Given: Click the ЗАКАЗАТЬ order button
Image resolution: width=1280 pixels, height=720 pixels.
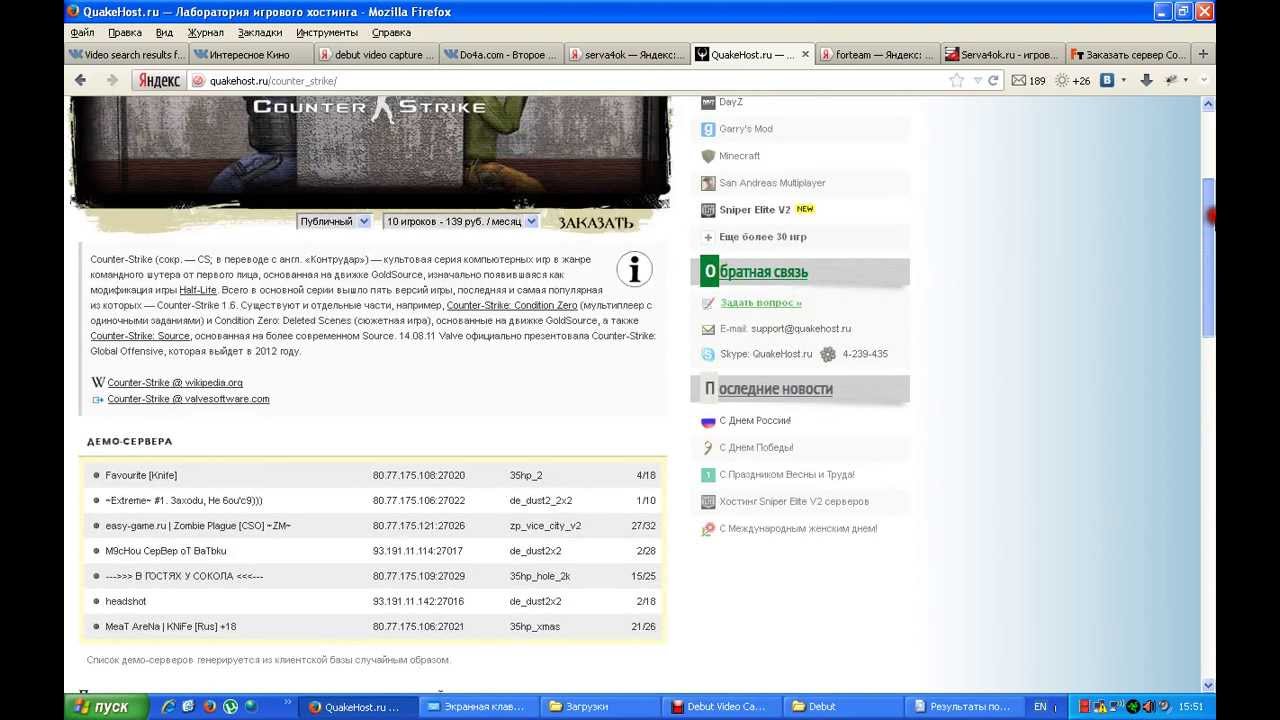Looking at the screenshot, I should point(595,223).
